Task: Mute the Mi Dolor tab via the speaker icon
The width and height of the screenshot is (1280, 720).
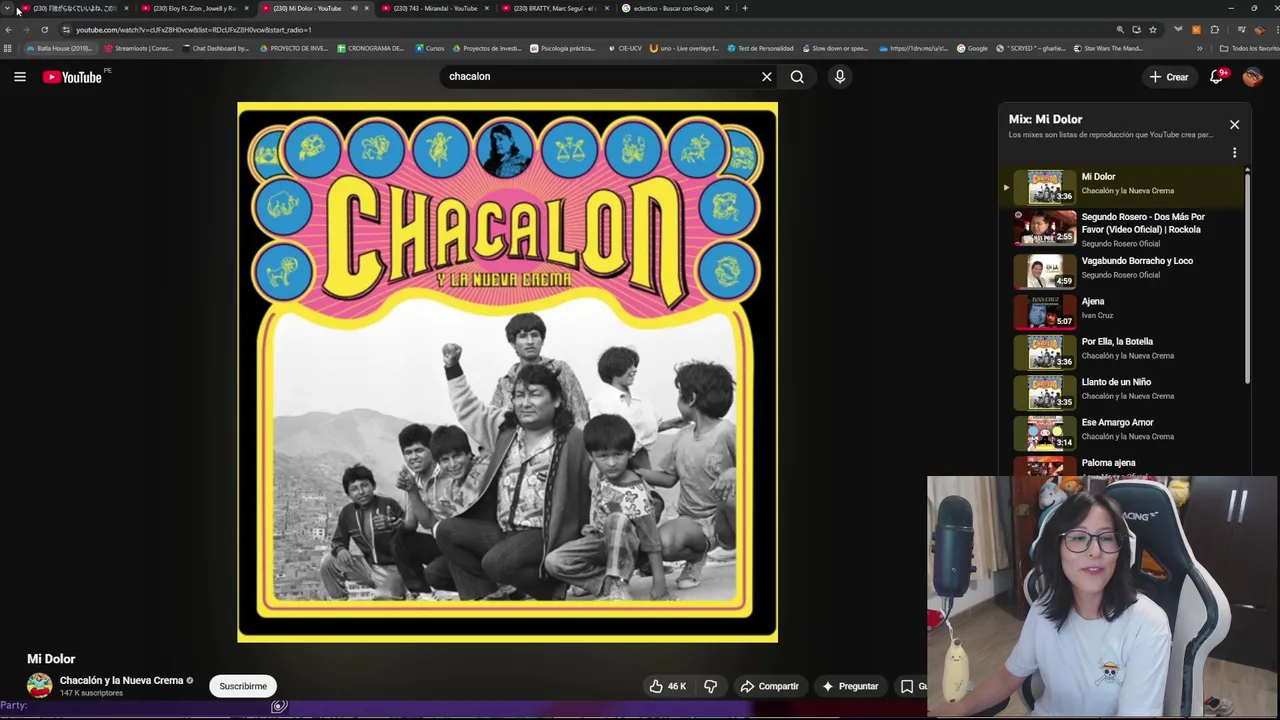Action: click(x=354, y=8)
